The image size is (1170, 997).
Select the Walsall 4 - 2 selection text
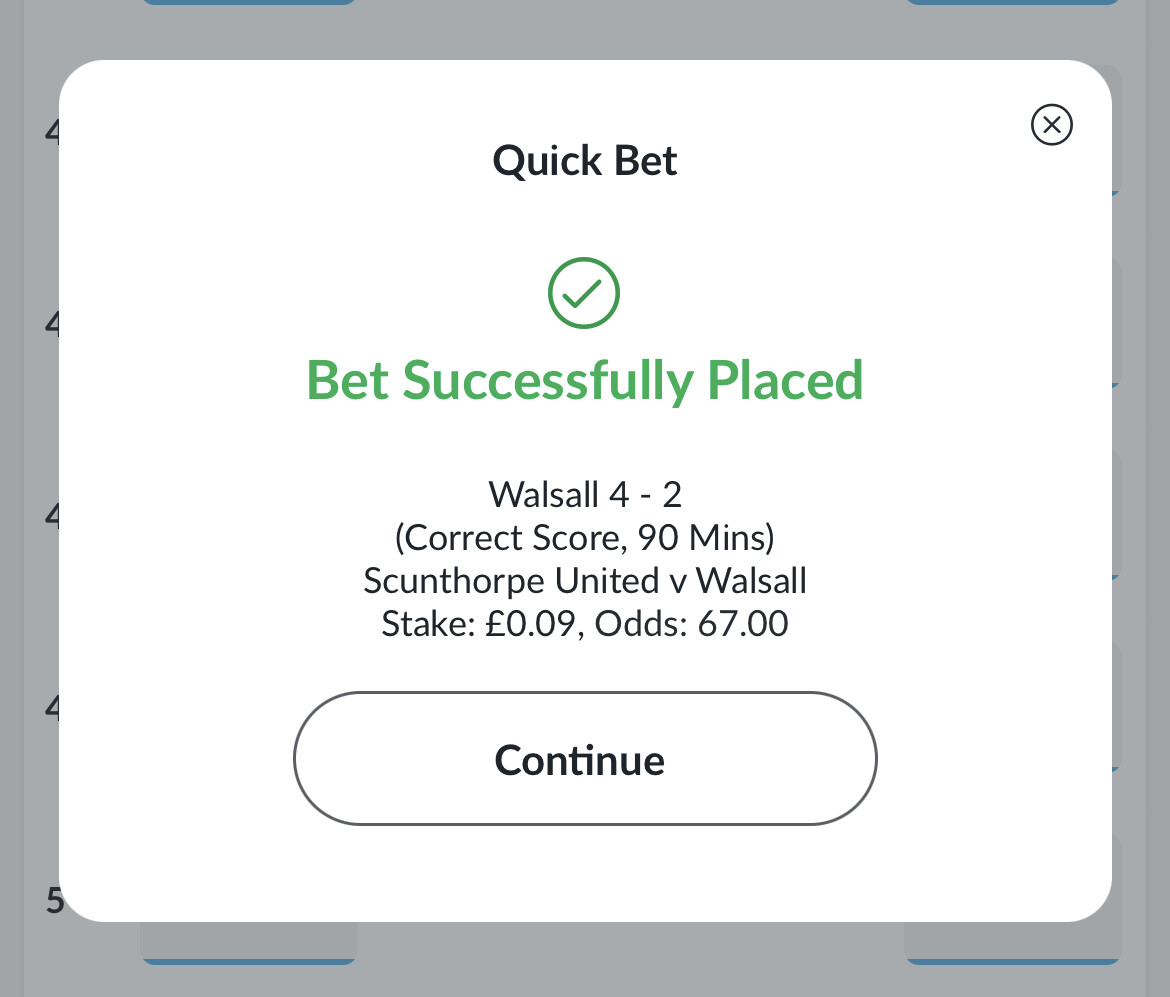[585, 494]
